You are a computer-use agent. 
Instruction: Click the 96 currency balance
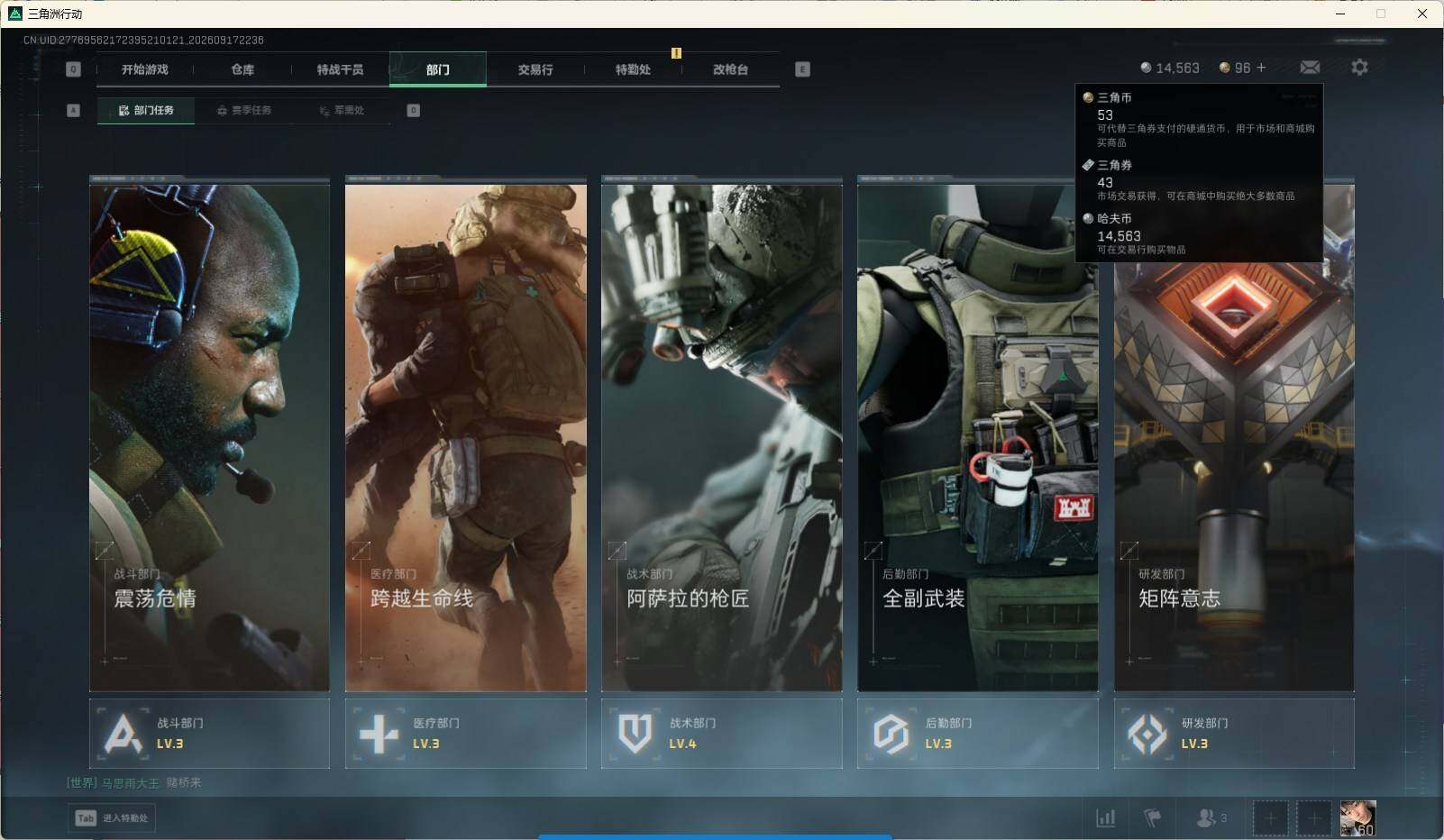(1235, 68)
